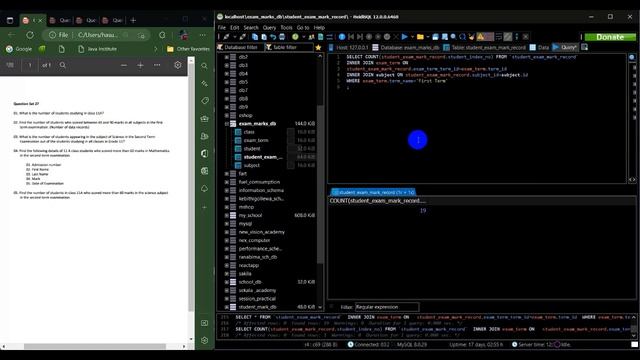Select the new_vision_academy database

262,232
